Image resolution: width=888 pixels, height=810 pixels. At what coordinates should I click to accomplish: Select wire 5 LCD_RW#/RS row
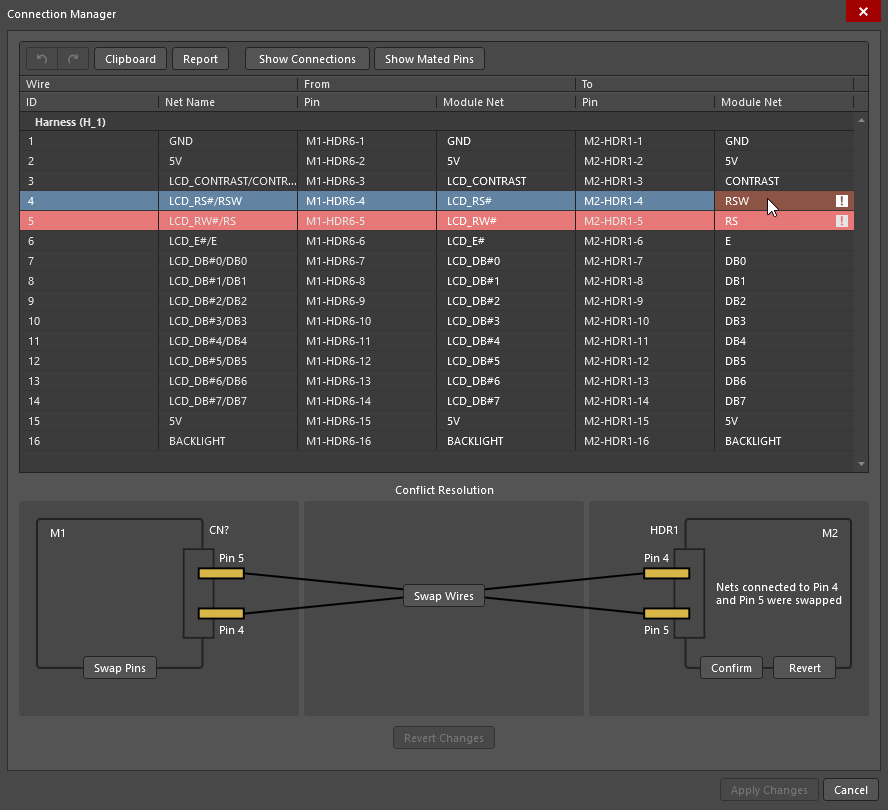point(200,221)
